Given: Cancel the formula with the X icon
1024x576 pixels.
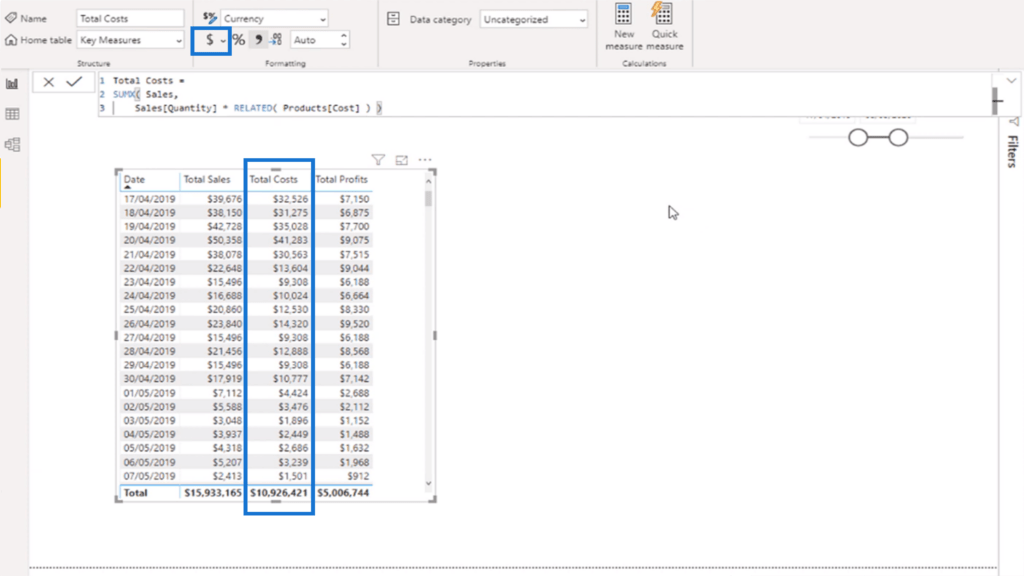Looking at the screenshot, I should 48,82.
